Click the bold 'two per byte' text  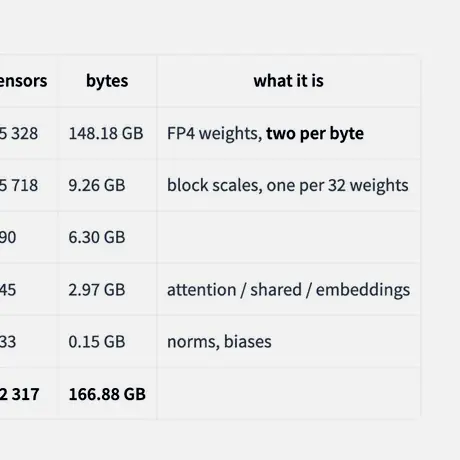(315, 133)
